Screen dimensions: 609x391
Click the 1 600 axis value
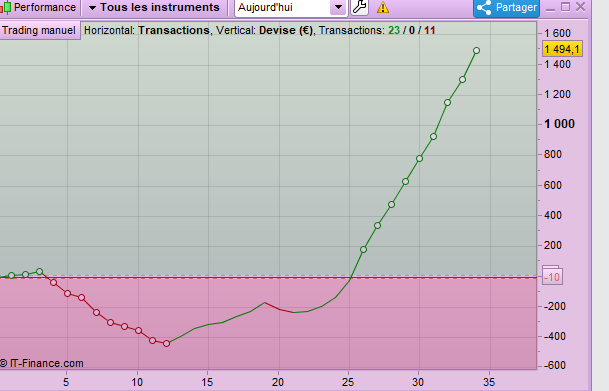point(558,33)
